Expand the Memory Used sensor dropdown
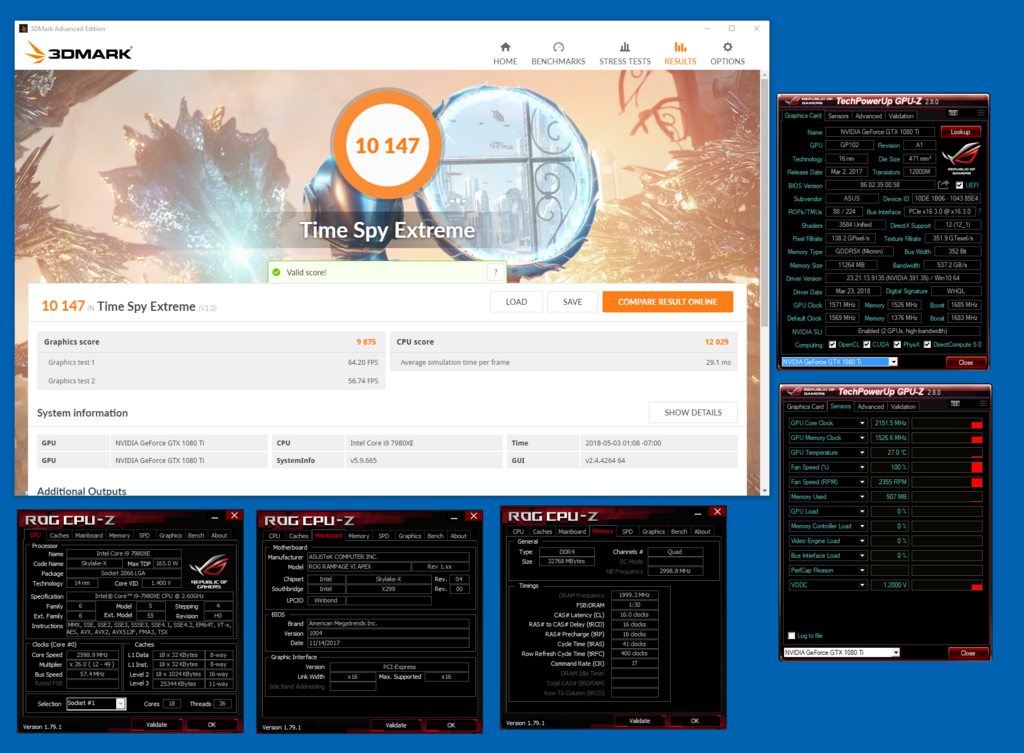The height and width of the screenshot is (753, 1024). click(x=862, y=497)
